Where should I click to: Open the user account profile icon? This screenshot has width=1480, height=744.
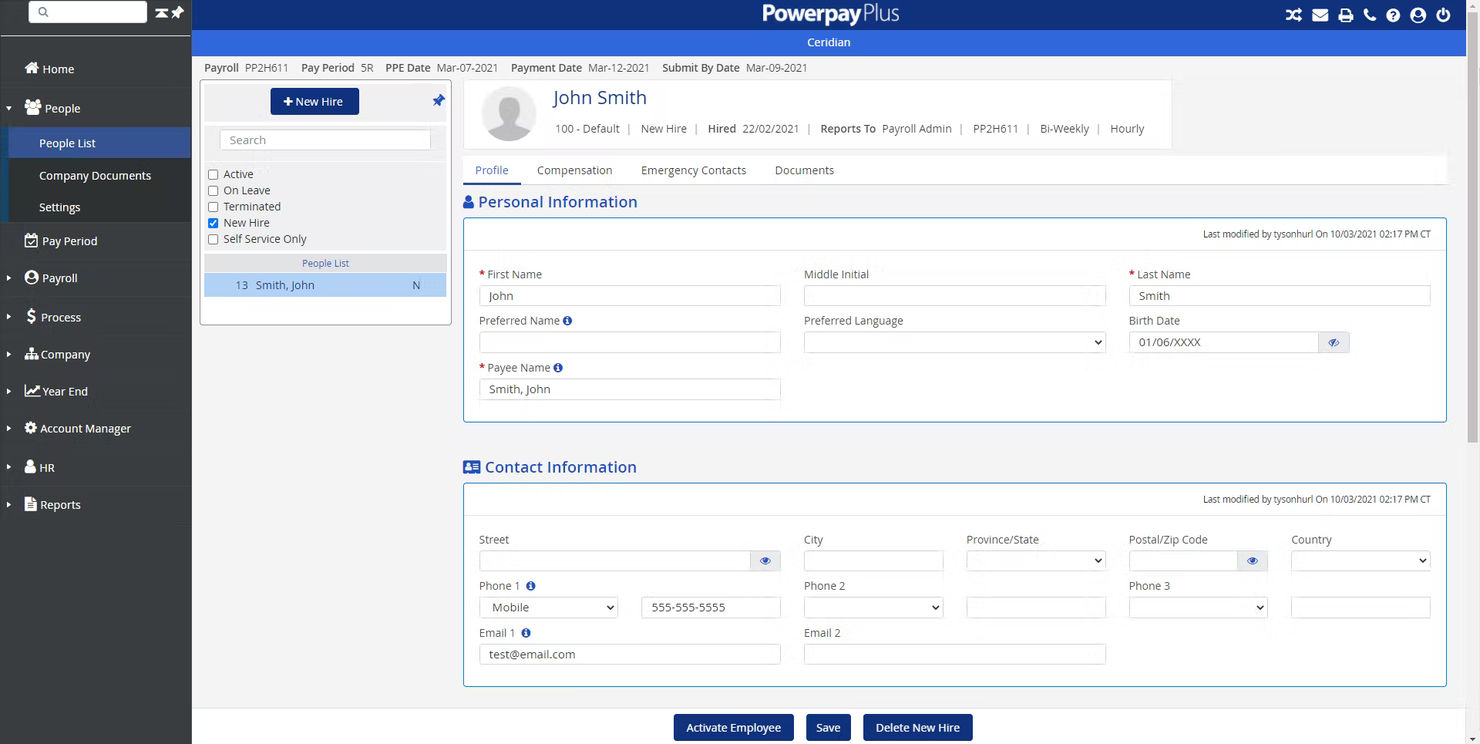coord(1418,15)
